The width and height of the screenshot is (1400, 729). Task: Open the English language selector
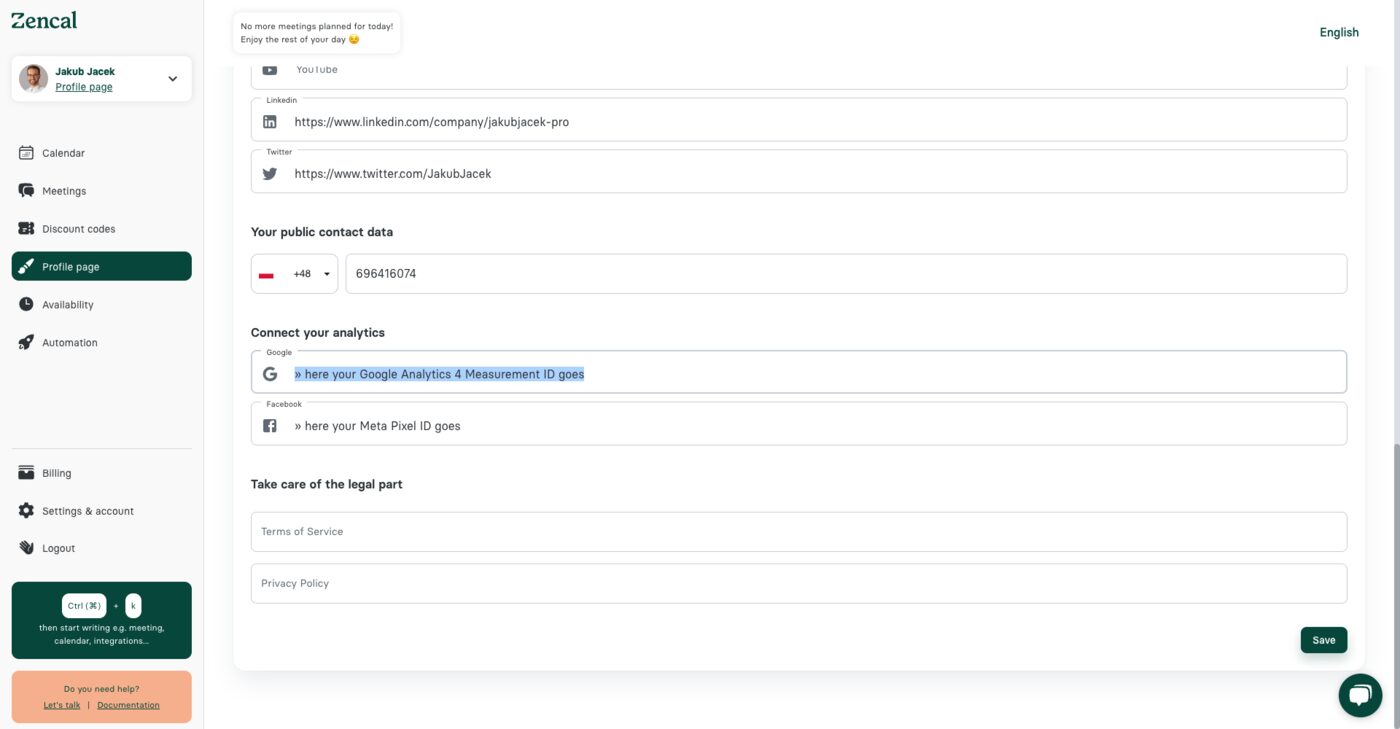click(x=1339, y=32)
